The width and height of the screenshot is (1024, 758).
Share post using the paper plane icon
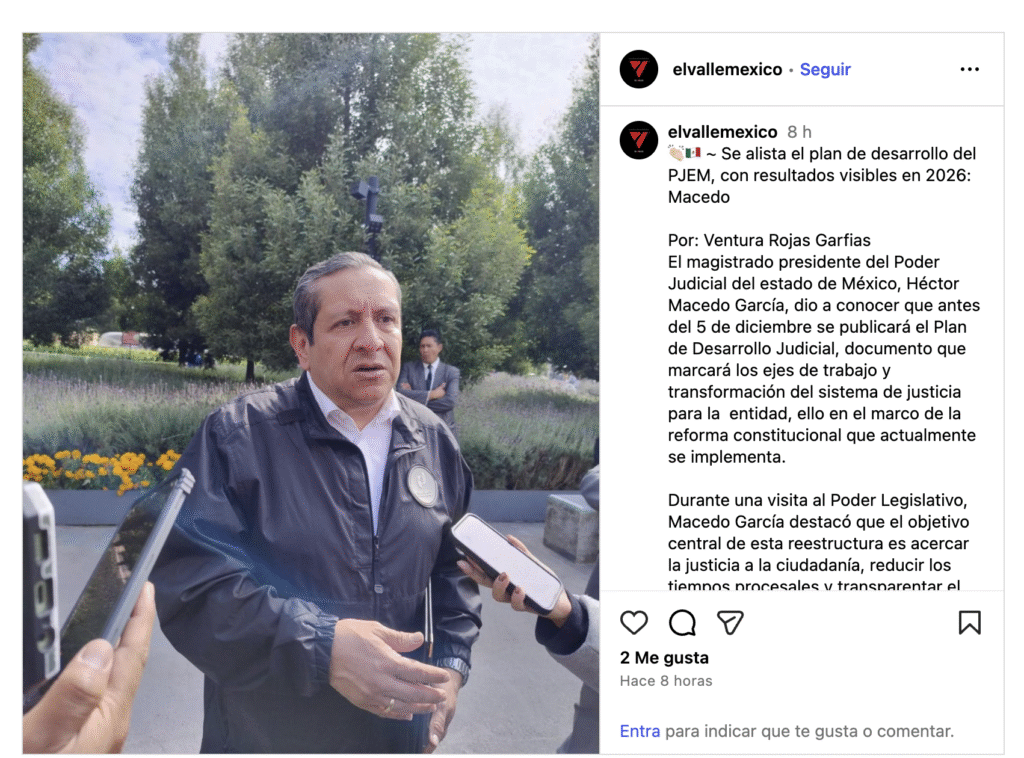point(730,622)
